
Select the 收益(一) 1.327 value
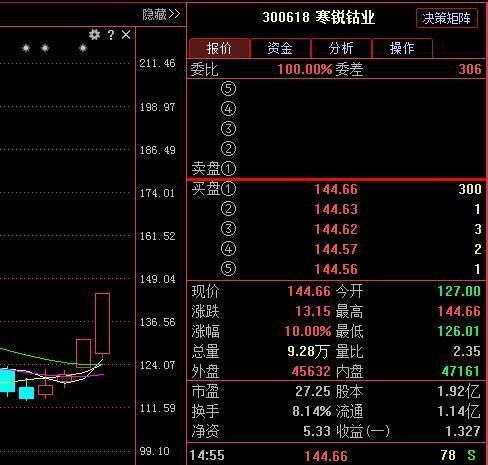pyautogui.click(x=463, y=431)
